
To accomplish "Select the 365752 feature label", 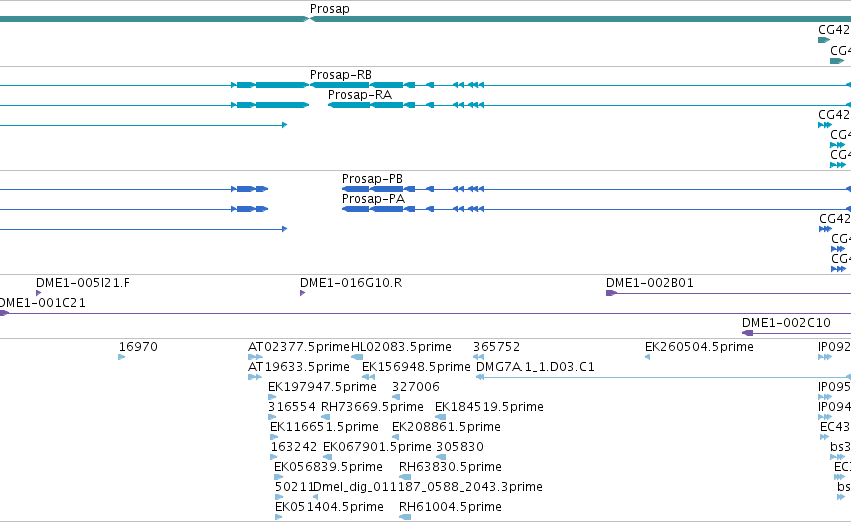I will [x=496, y=346].
